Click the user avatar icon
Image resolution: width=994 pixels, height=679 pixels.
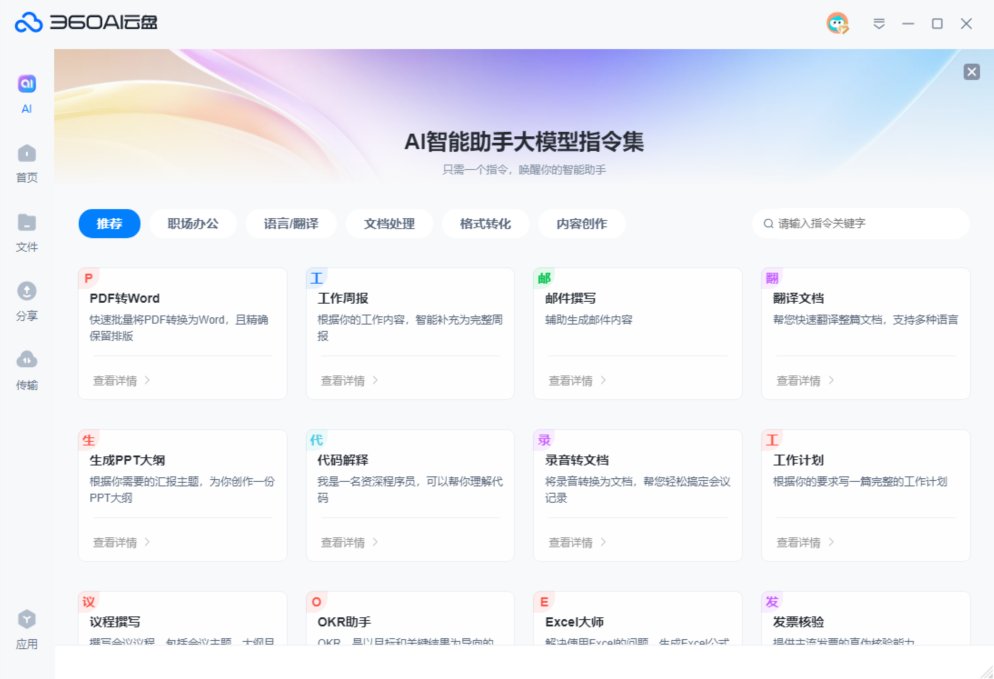tap(837, 23)
